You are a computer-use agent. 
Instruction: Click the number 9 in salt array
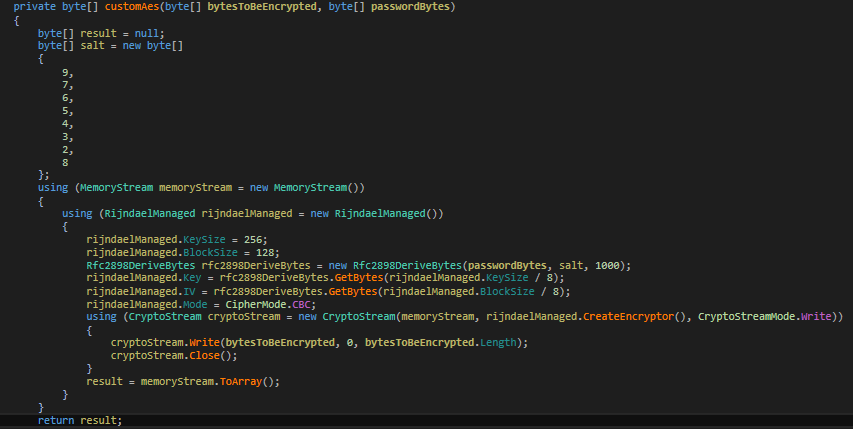66,72
